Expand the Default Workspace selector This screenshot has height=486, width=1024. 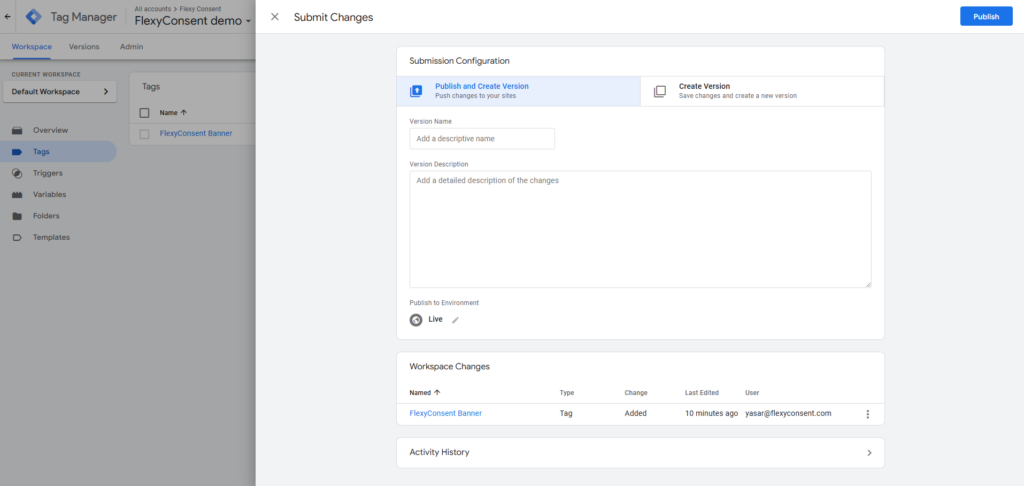click(60, 92)
